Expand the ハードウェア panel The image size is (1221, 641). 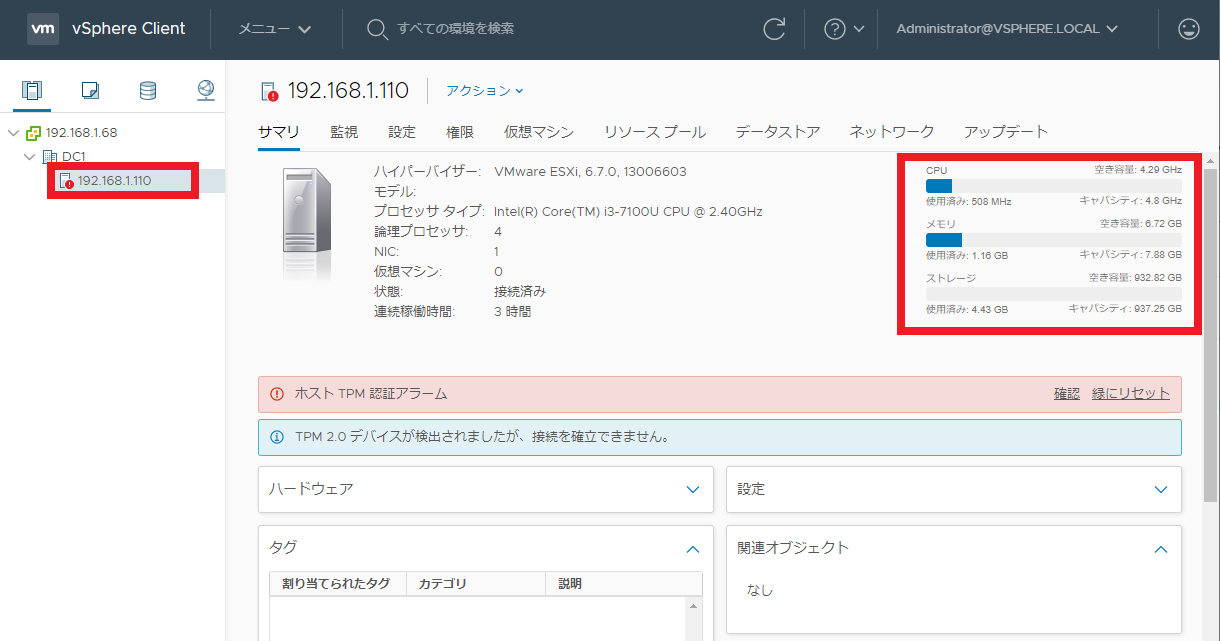coord(693,489)
